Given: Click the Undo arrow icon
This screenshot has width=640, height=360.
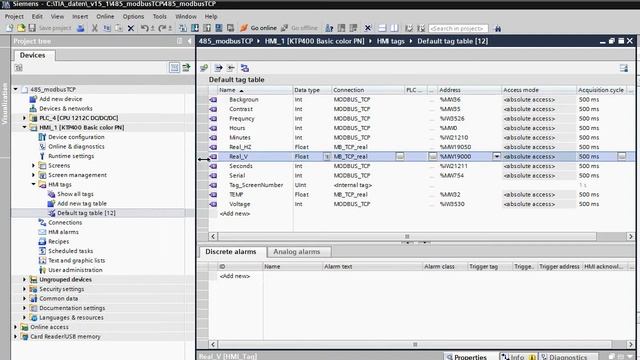Looking at the screenshot, I should pyautogui.click(x=144, y=28).
